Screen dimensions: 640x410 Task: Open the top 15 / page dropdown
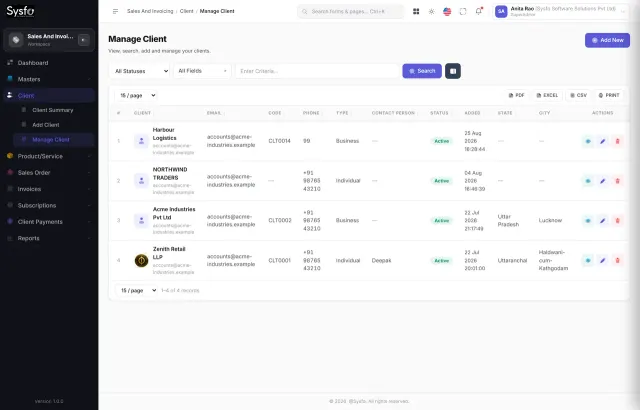point(136,95)
